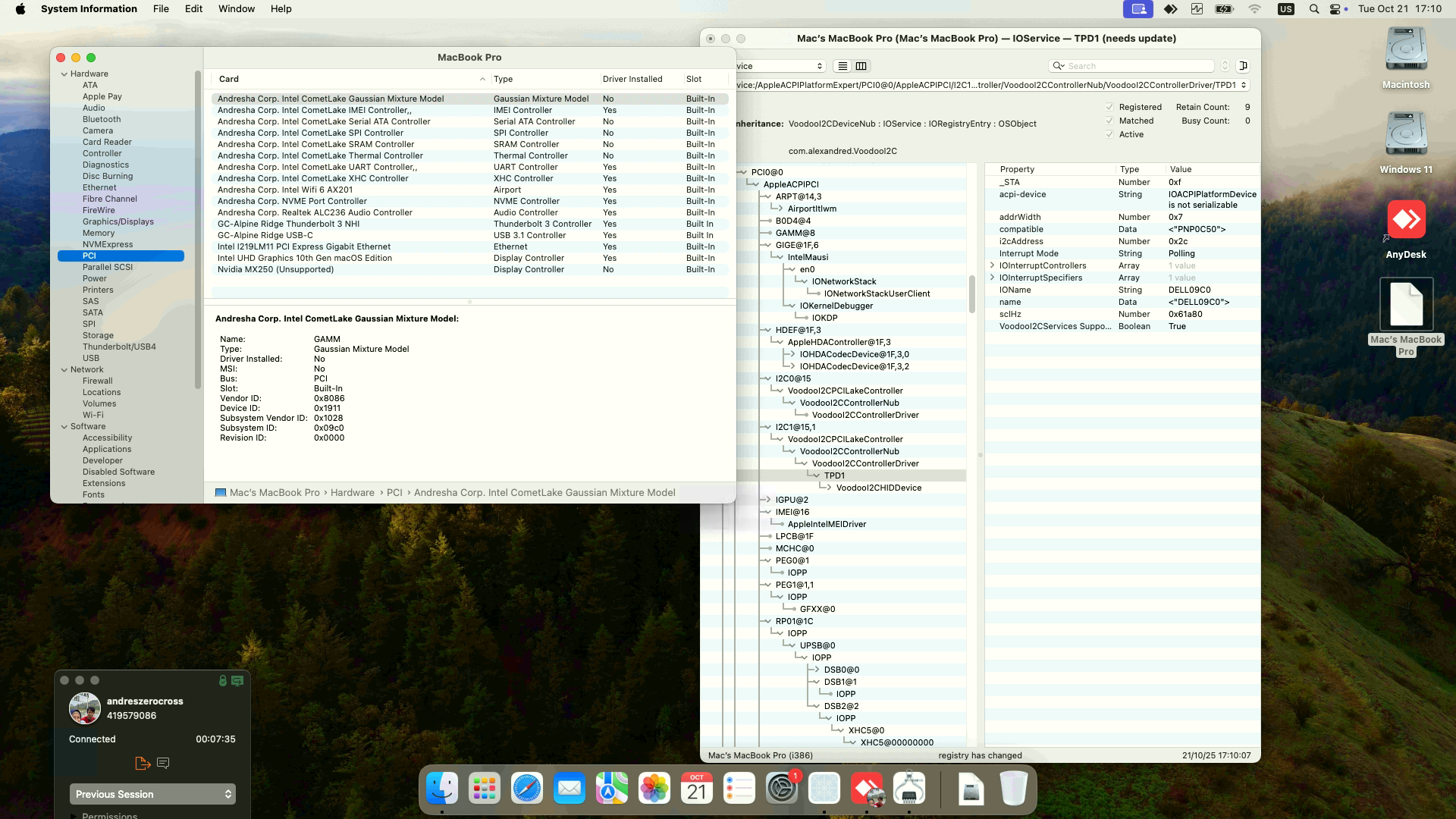Switch IORegistryExplorer to list view
This screenshot has height=819, width=1456.
click(843, 66)
